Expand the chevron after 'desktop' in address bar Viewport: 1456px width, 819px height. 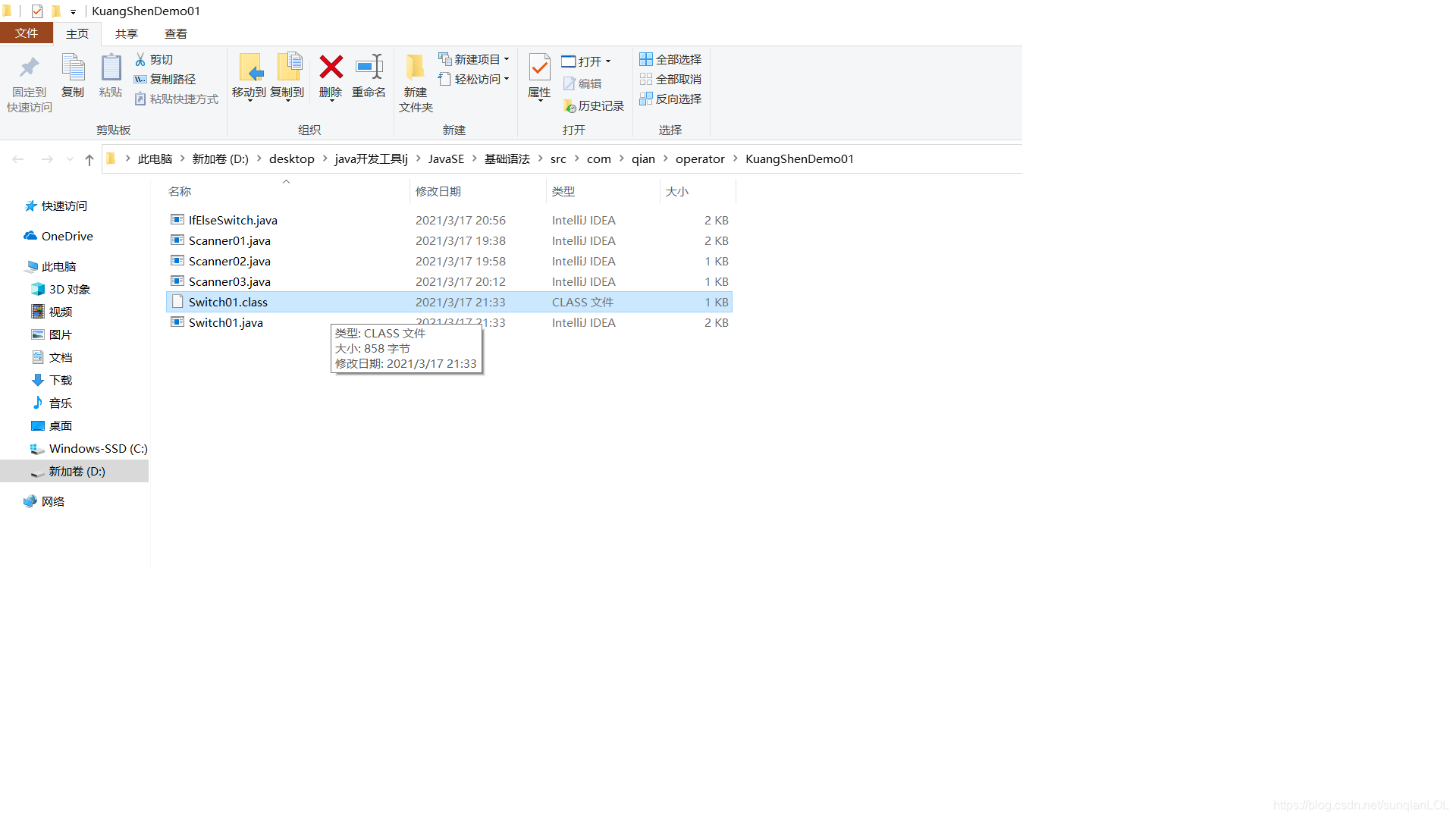coord(325,158)
